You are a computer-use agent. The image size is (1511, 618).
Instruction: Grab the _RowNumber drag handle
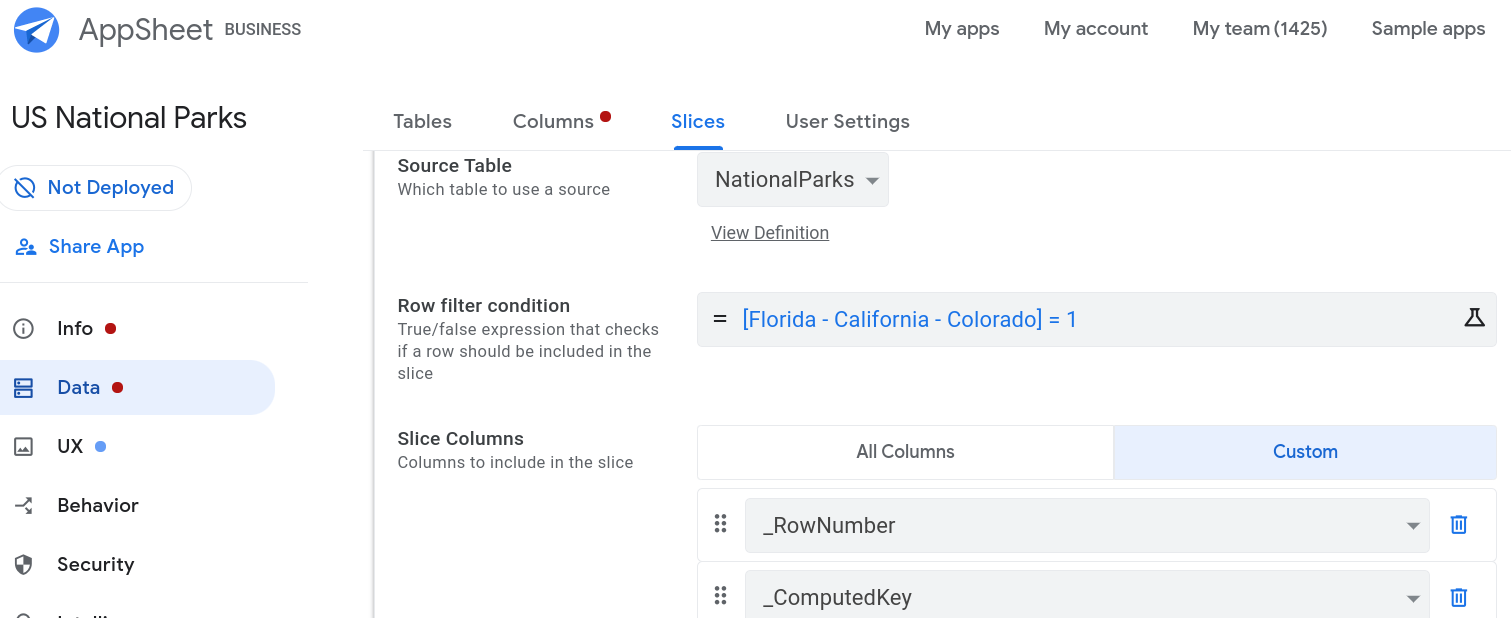721,524
